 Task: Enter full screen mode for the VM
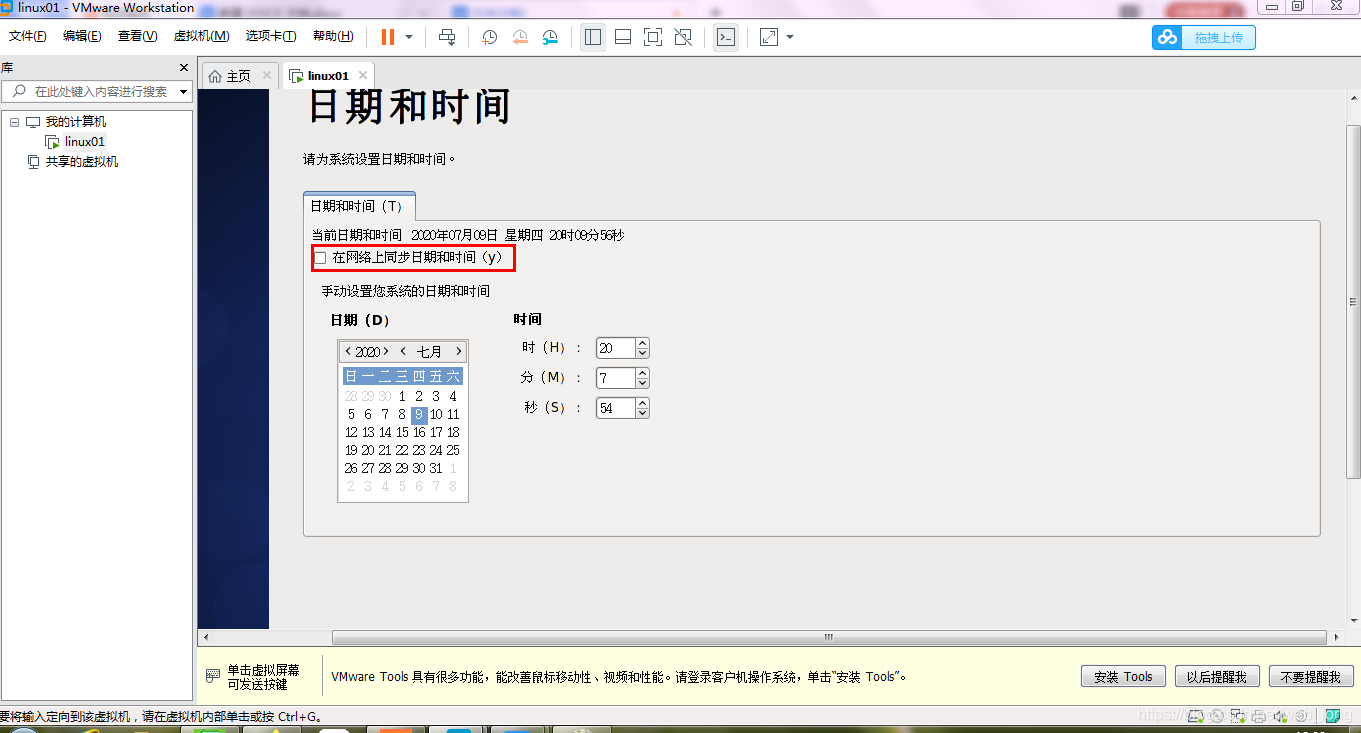coord(653,37)
